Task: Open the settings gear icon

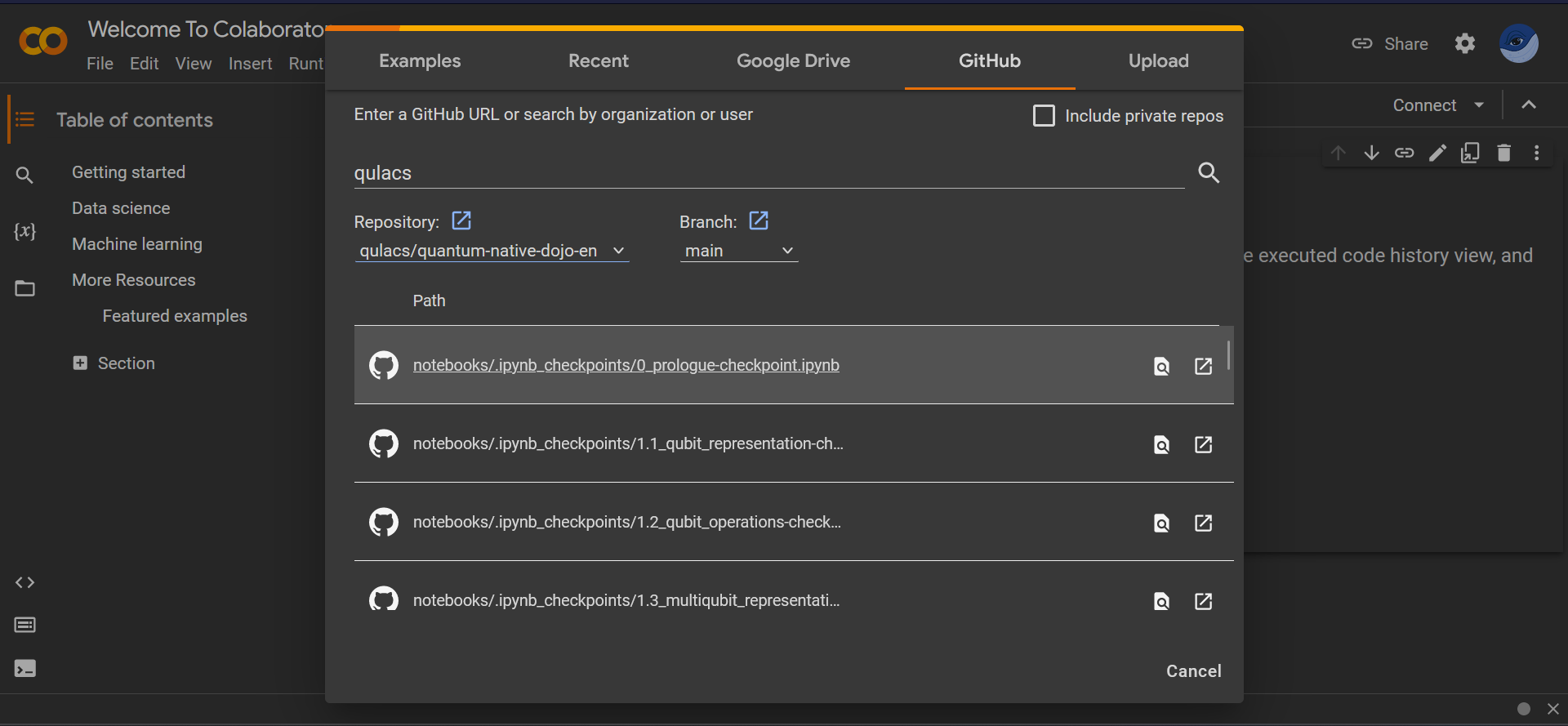Action: [1465, 43]
